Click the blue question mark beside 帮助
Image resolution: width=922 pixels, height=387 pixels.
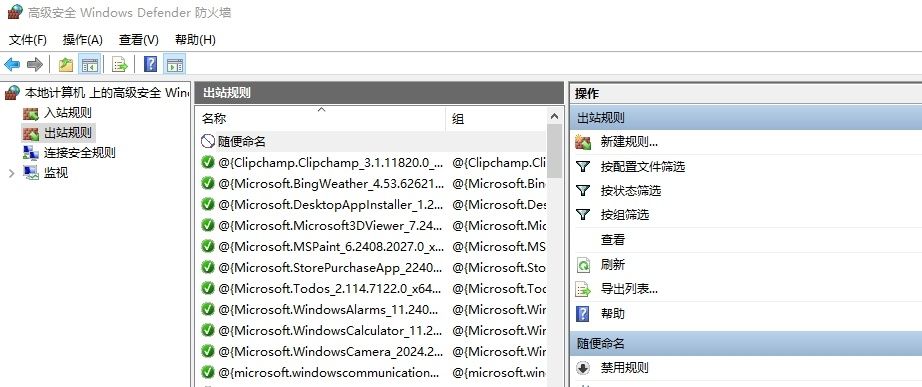point(583,313)
